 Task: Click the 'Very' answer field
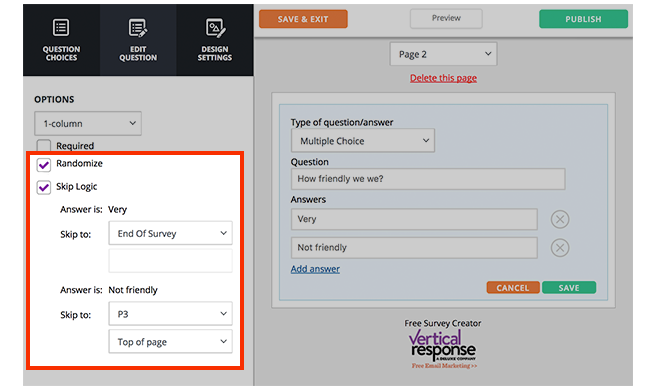pos(414,219)
